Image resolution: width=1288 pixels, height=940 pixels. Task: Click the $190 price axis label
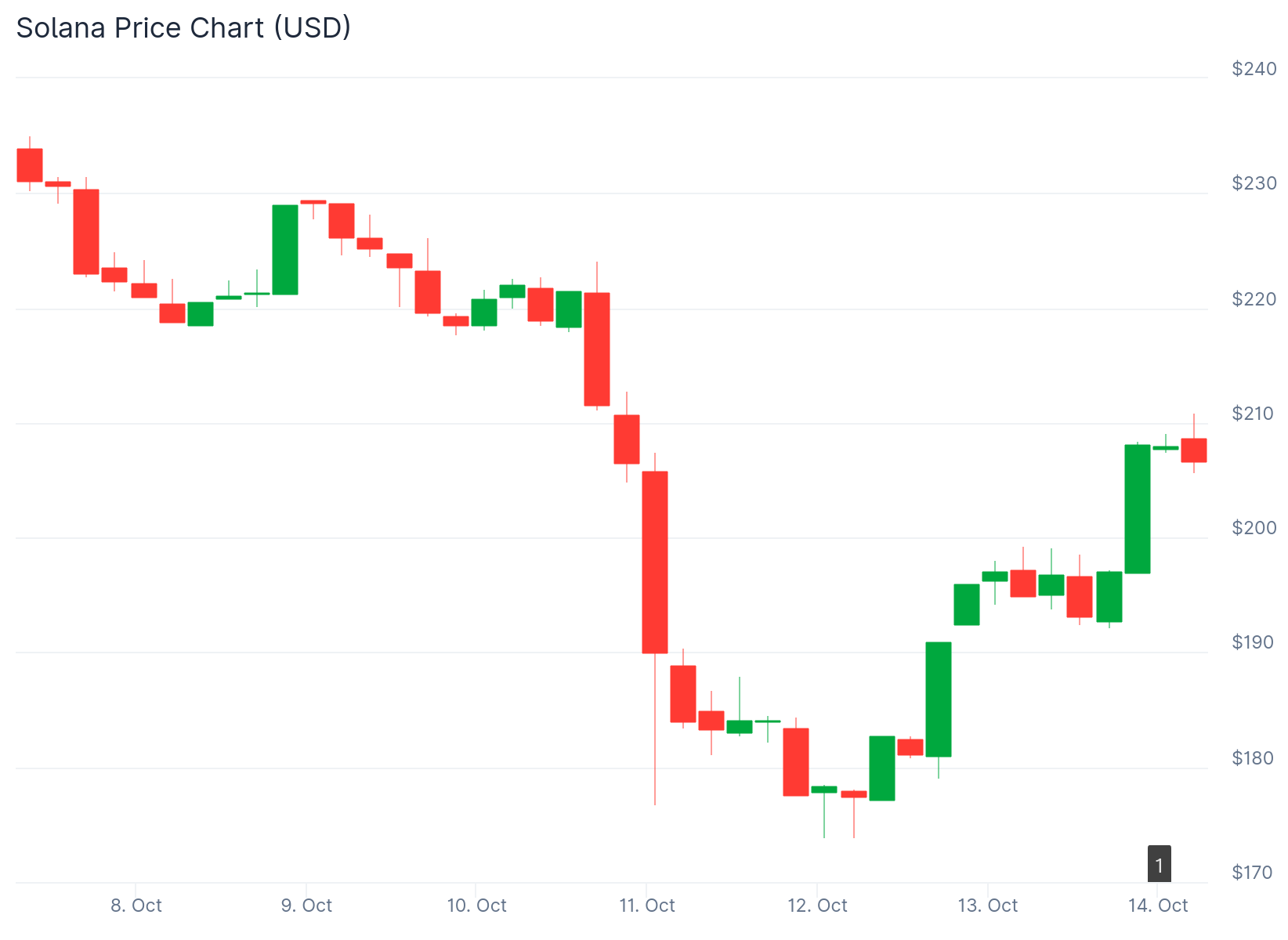[1254, 642]
